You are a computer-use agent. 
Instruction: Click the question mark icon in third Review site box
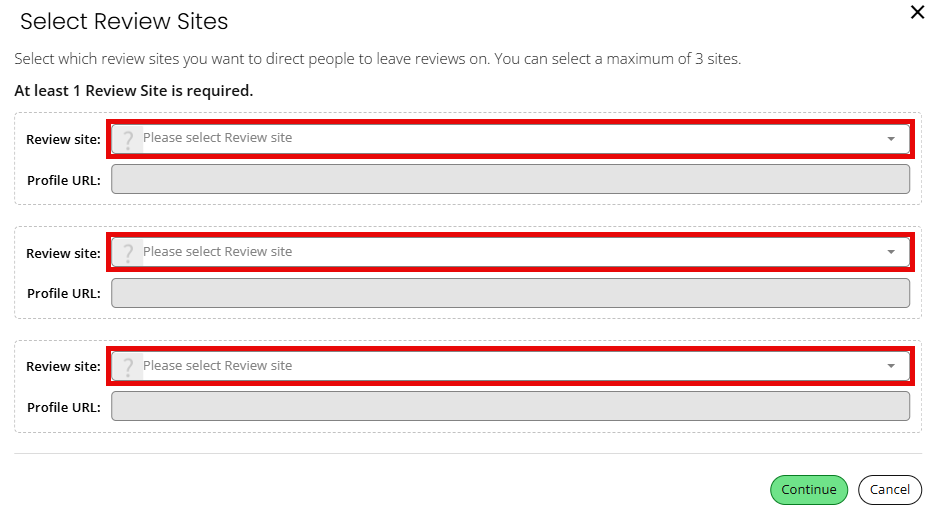click(x=127, y=366)
